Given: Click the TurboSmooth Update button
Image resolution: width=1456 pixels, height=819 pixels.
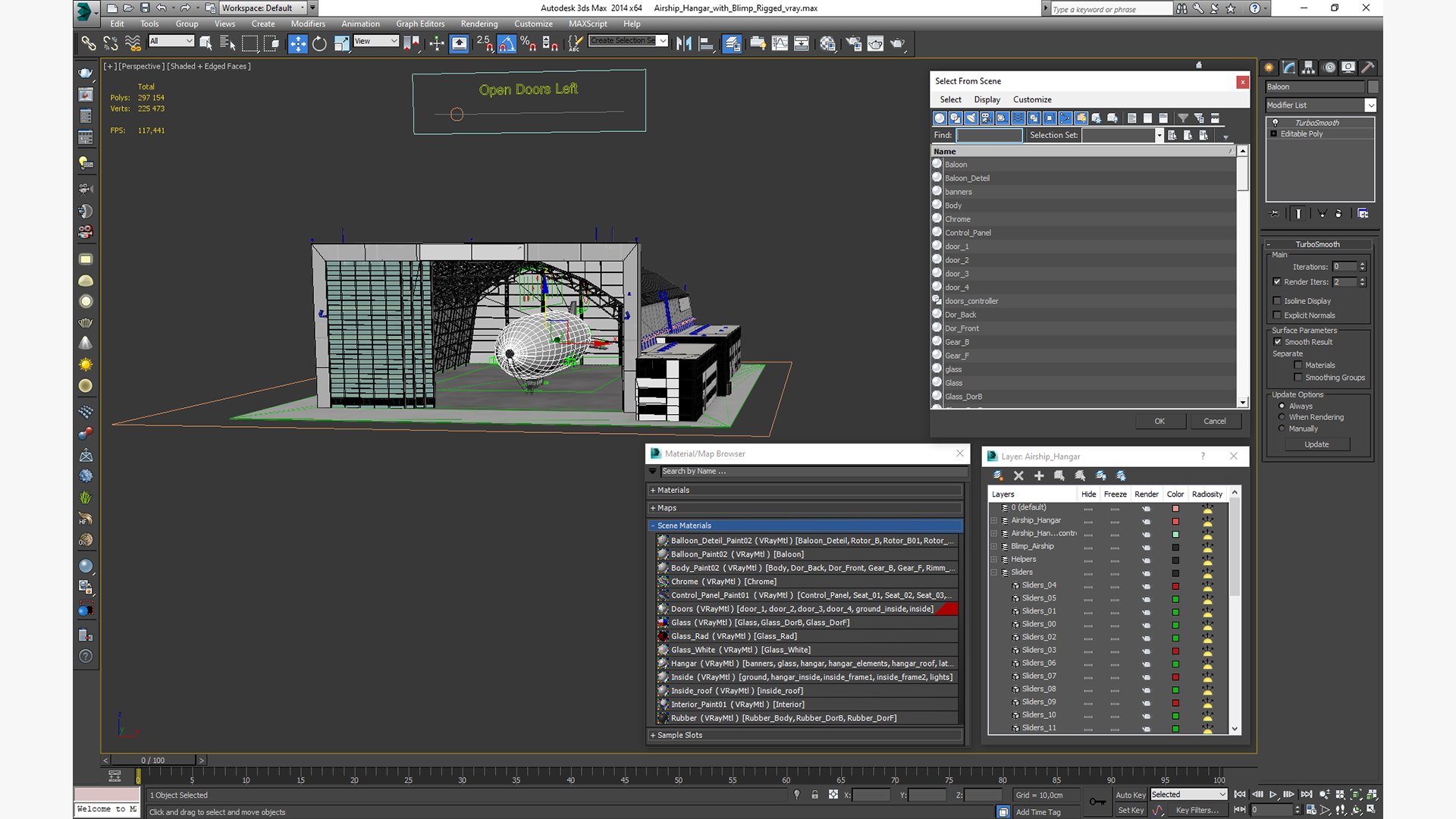Looking at the screenshot, I should 1316,444.
